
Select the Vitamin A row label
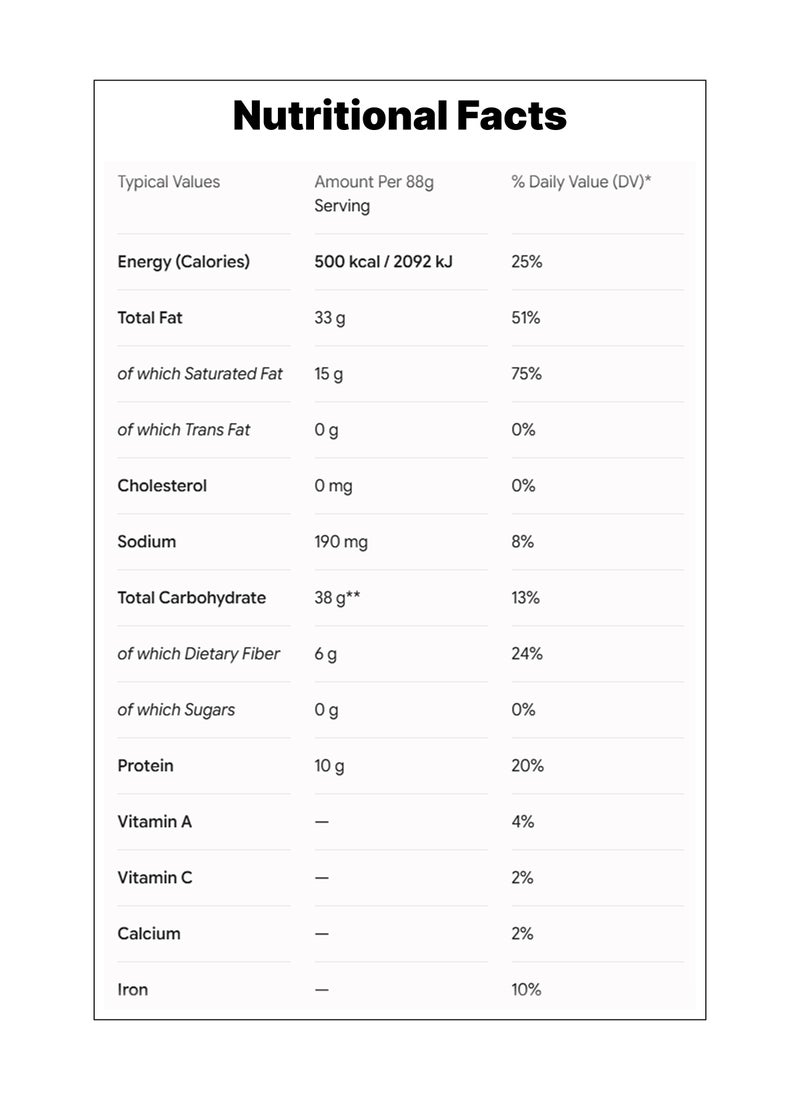pos(154,821)
